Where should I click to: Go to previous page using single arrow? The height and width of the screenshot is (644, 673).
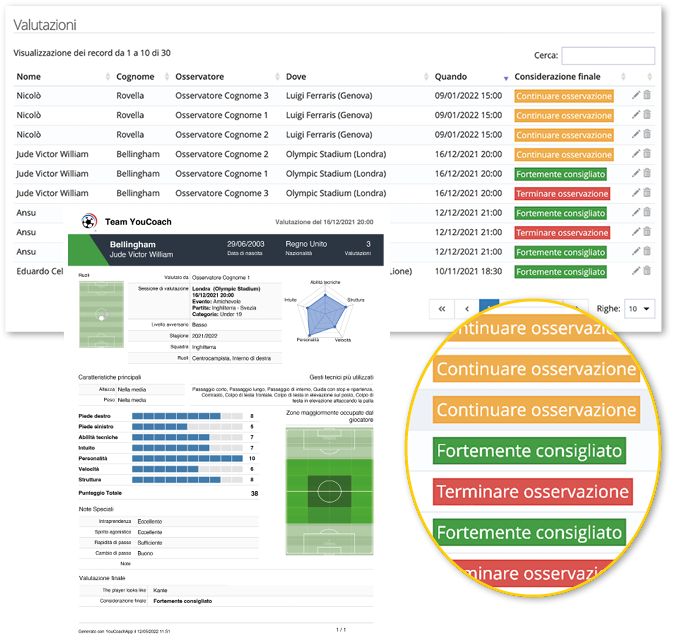(466, 309)
